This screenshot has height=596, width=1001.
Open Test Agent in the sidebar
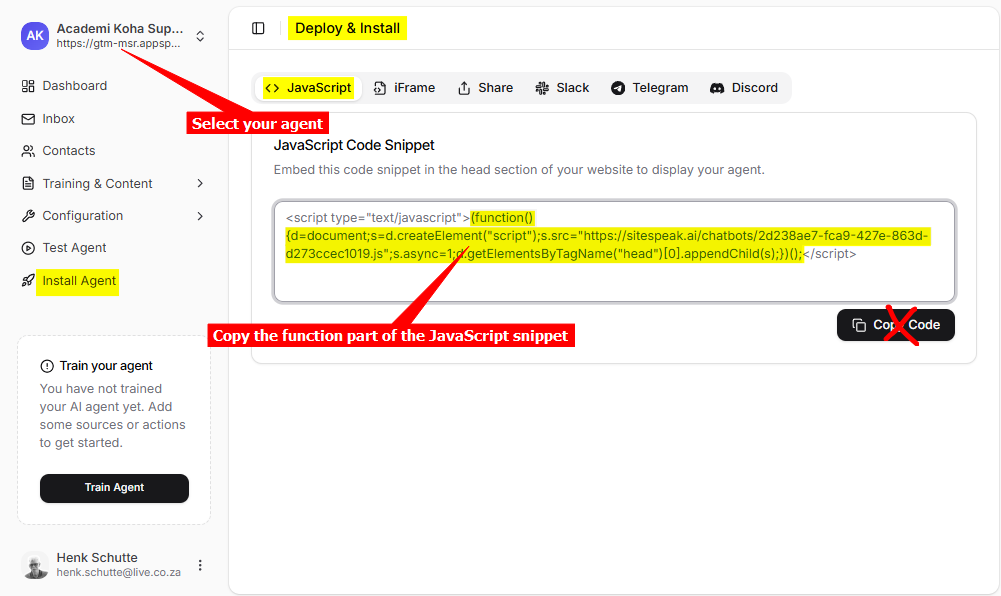pyautogui.click(x=74, y=248)
